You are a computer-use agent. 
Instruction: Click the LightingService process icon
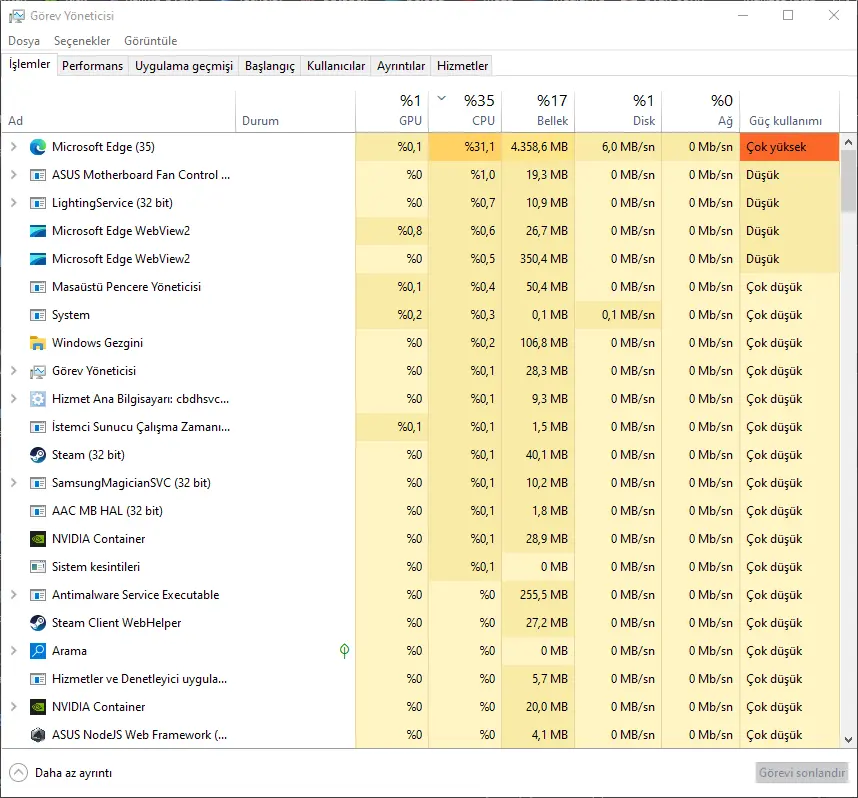point(38,203)
